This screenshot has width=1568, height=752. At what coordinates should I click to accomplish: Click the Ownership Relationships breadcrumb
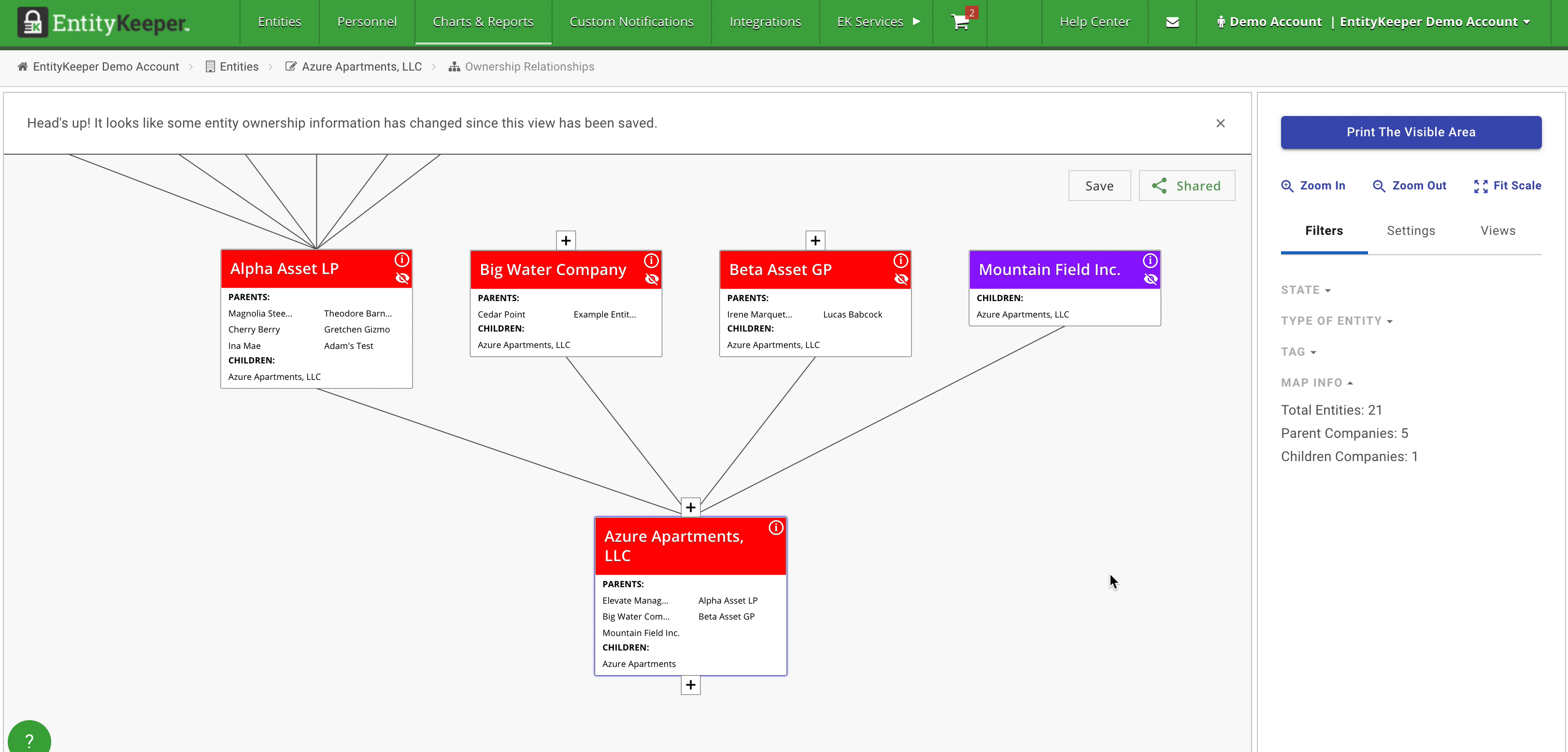coord(522,66)
